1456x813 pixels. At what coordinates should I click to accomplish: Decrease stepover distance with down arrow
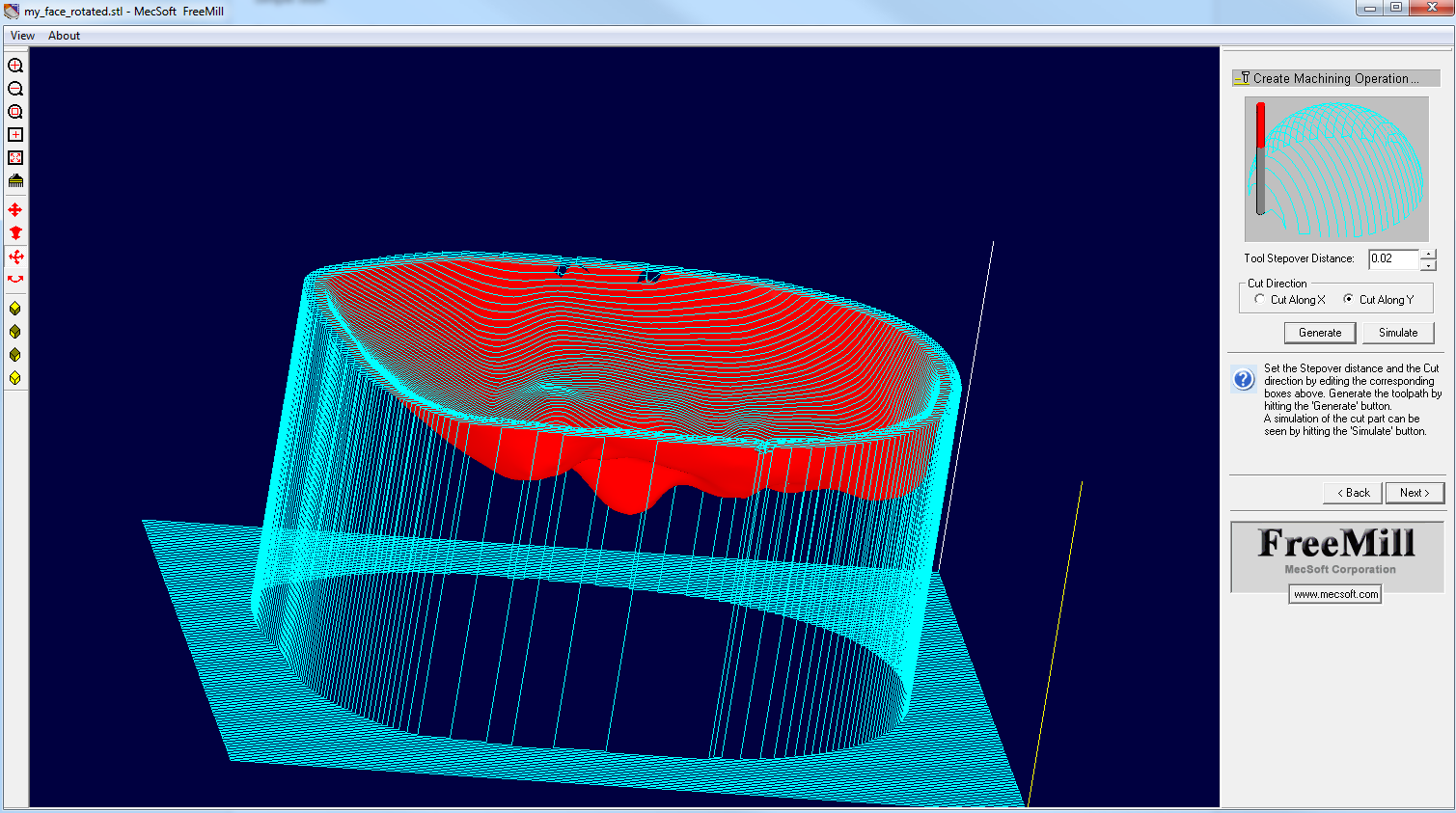point(1428,264)
